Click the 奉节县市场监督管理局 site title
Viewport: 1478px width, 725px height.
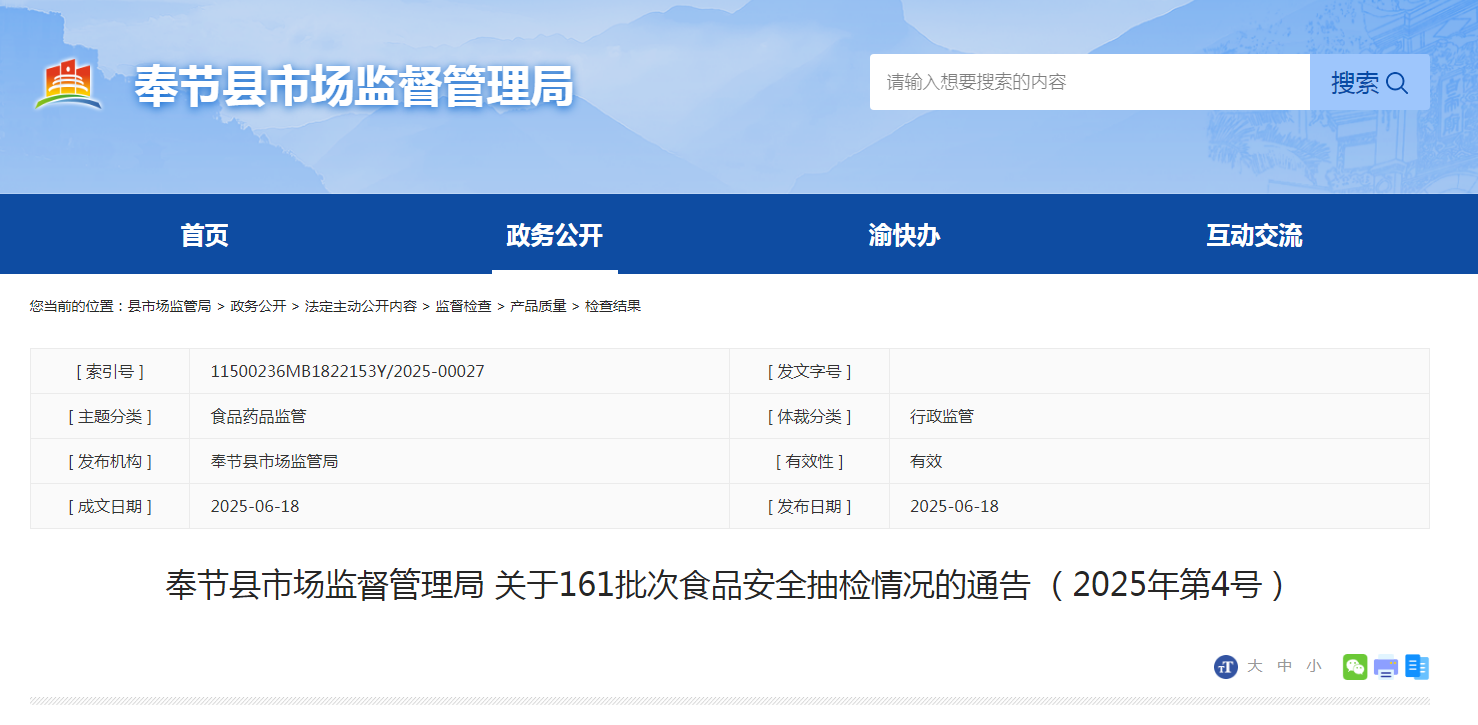click(x=355, y=86)
